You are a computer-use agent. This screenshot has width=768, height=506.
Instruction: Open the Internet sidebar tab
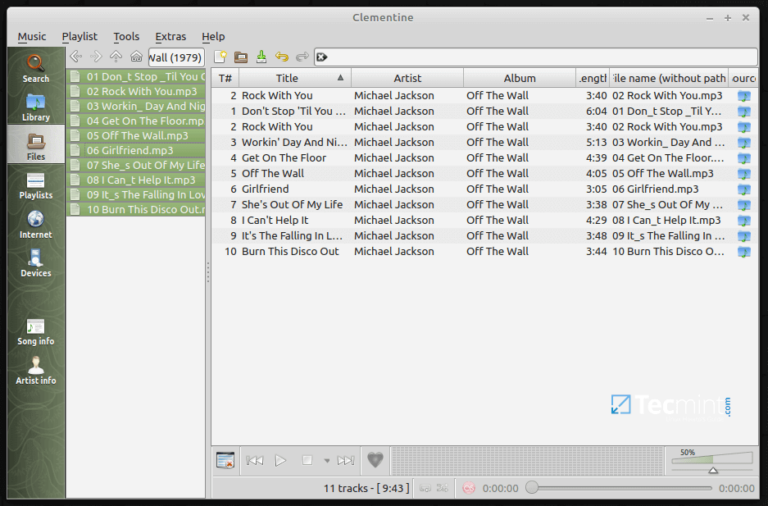(36, 224)
